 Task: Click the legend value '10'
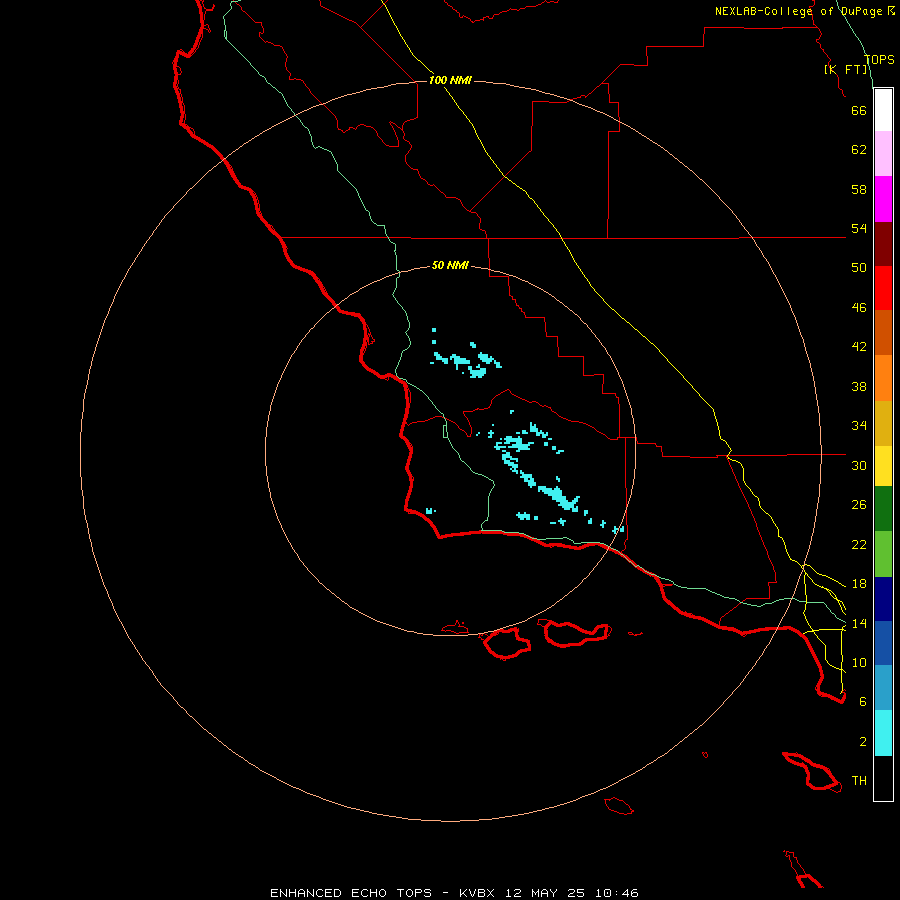[x=859, y=662]
